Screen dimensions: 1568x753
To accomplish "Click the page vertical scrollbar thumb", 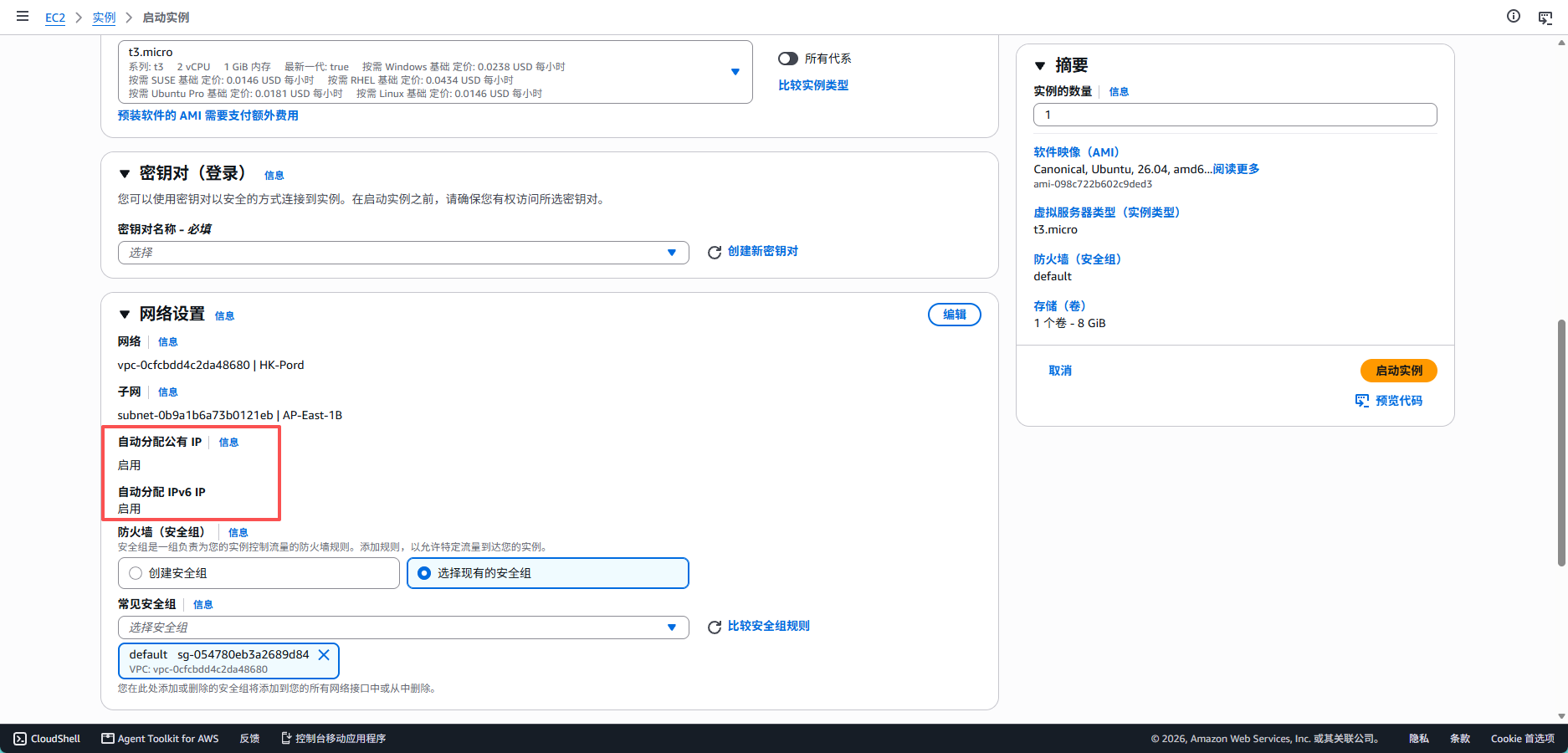I will pyautogui.click(x=1561, y=443).
